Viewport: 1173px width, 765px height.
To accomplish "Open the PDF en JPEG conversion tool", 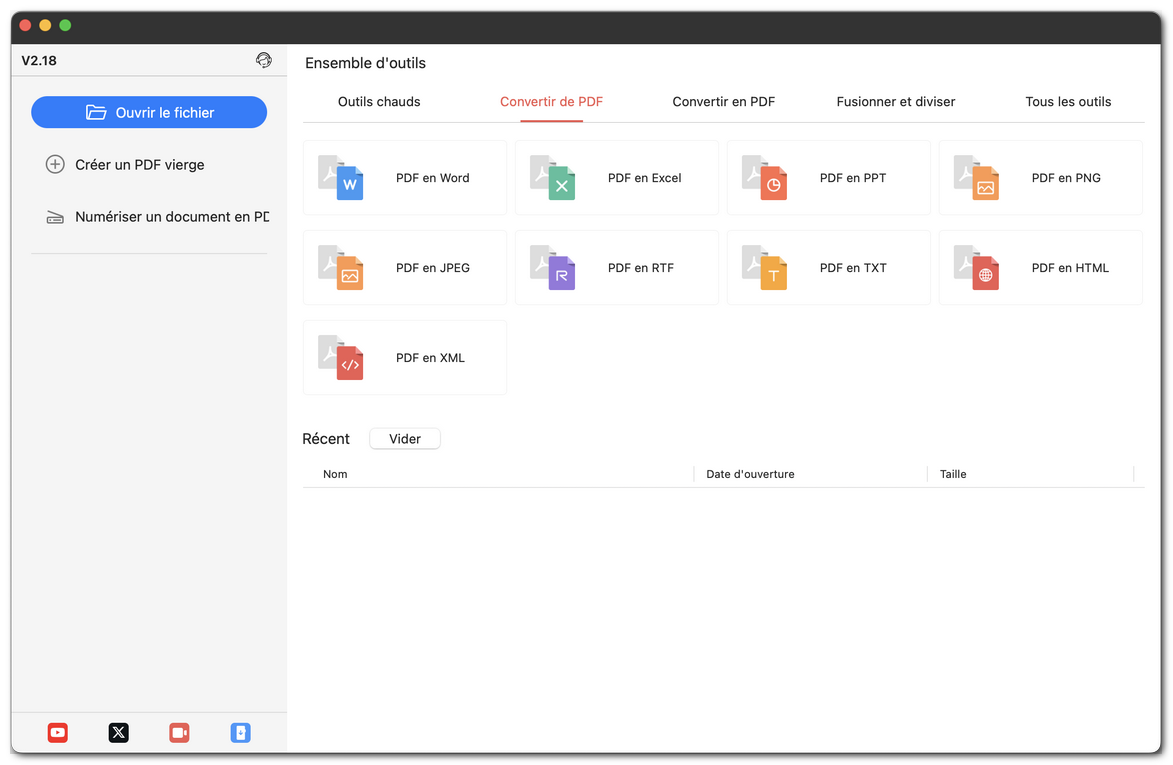I will click(404, 267).
